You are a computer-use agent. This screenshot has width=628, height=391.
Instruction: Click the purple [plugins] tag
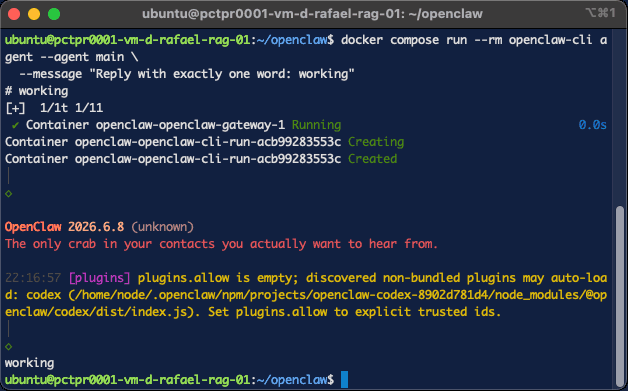point(99,278)
